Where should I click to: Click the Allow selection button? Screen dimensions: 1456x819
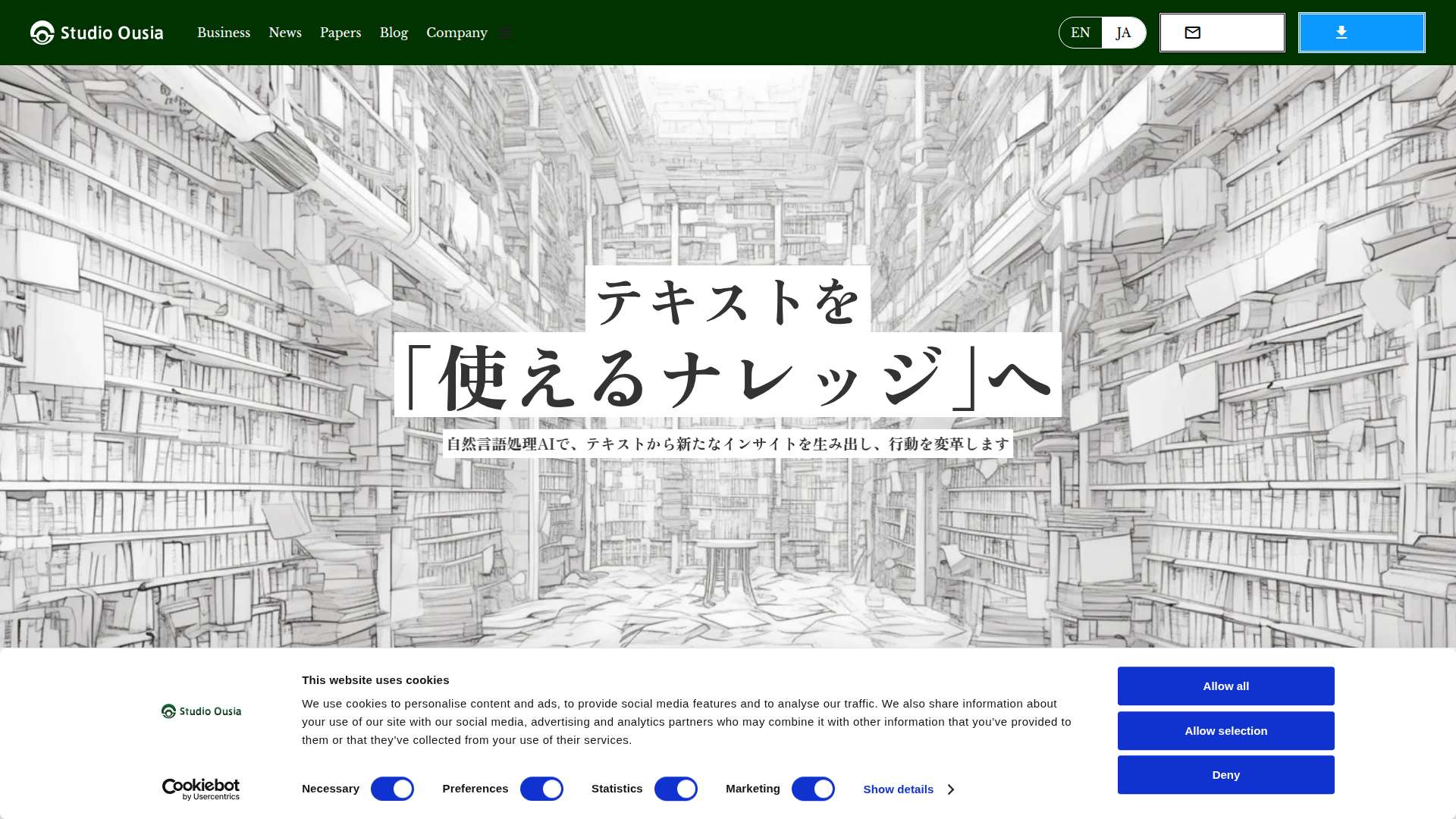click(1225, 731)
